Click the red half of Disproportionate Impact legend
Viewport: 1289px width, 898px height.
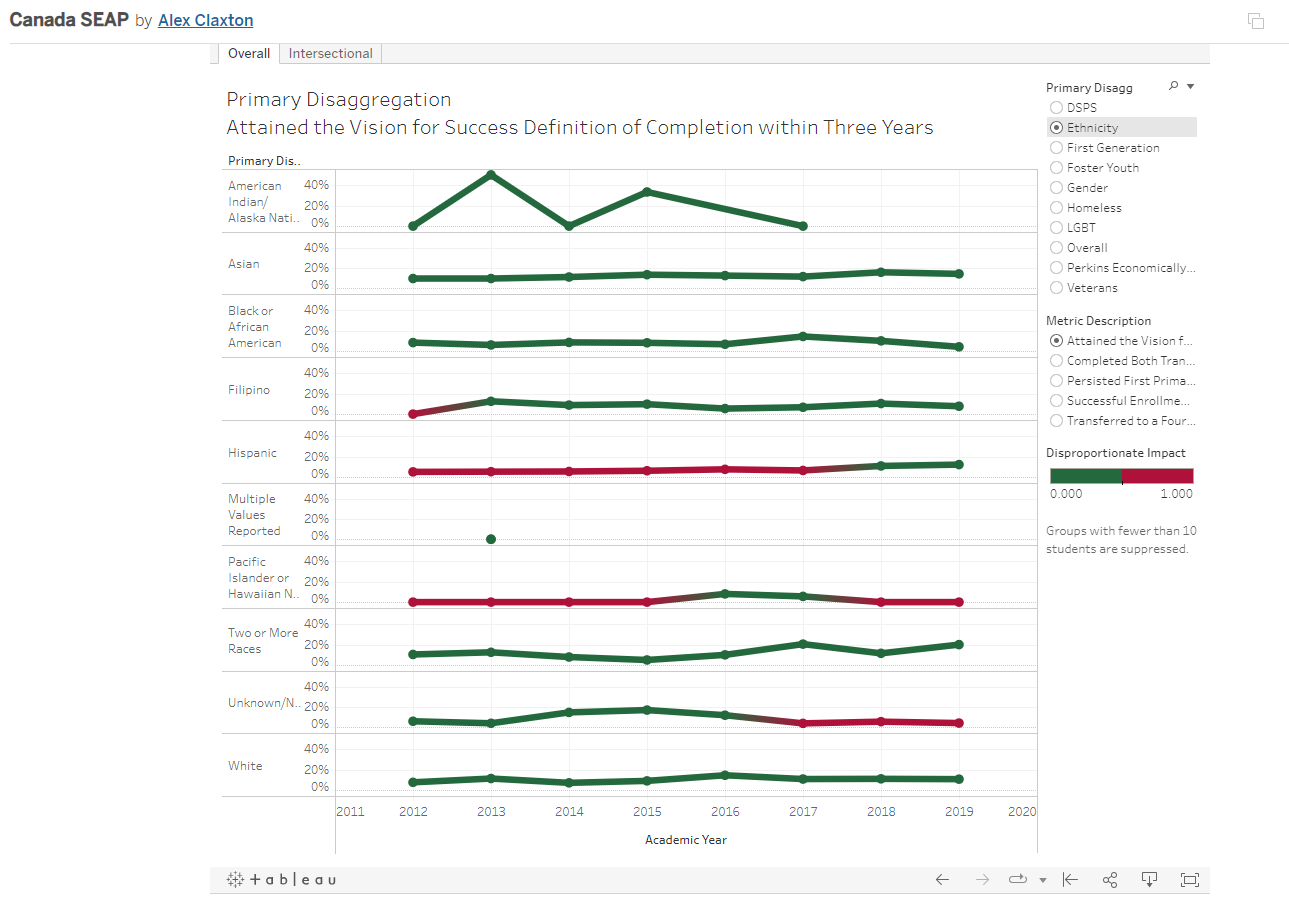coord(1157,476)
